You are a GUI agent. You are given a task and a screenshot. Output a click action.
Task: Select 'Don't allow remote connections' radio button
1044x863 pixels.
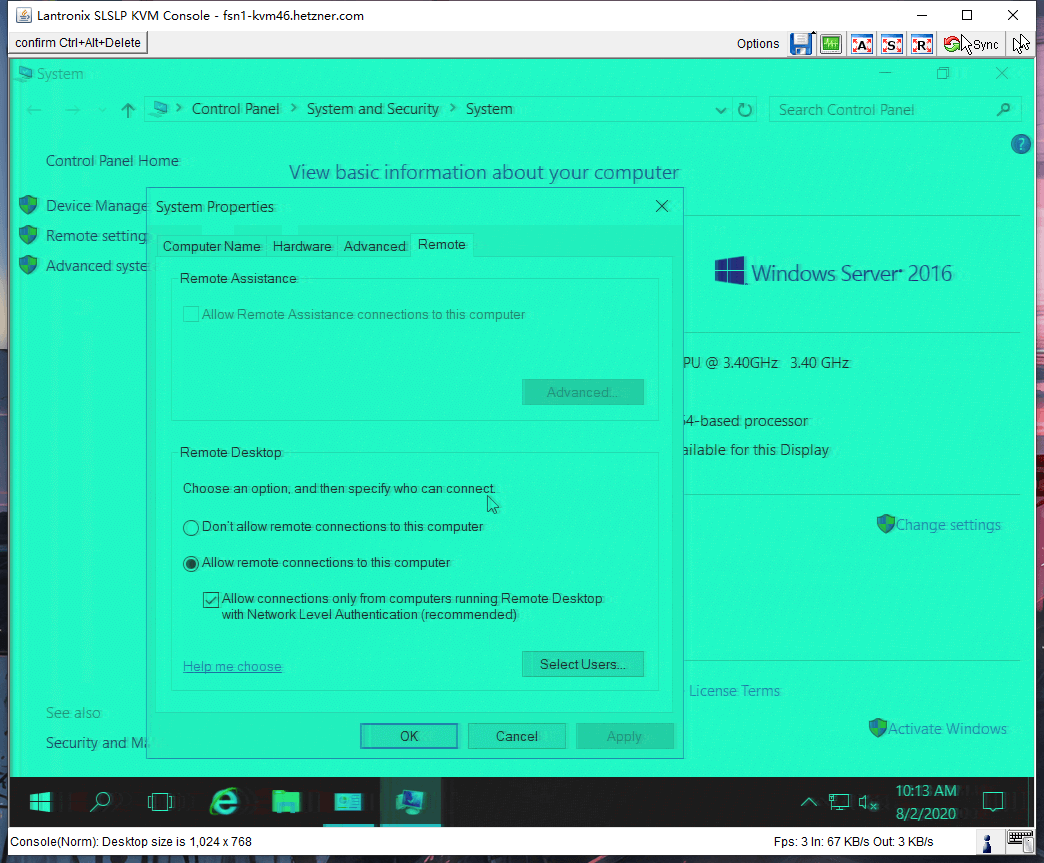(191, 527)
